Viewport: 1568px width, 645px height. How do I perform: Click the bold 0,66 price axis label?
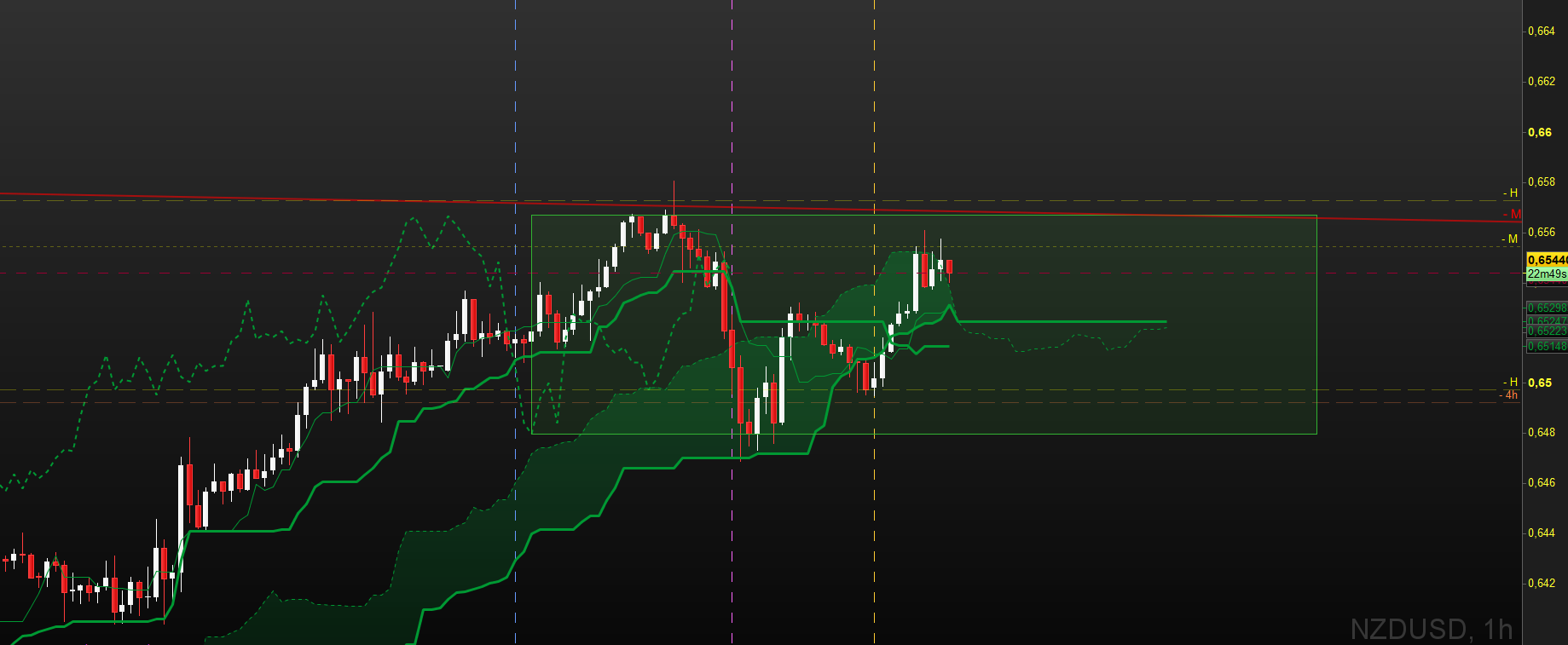(x=1540, y=132)
